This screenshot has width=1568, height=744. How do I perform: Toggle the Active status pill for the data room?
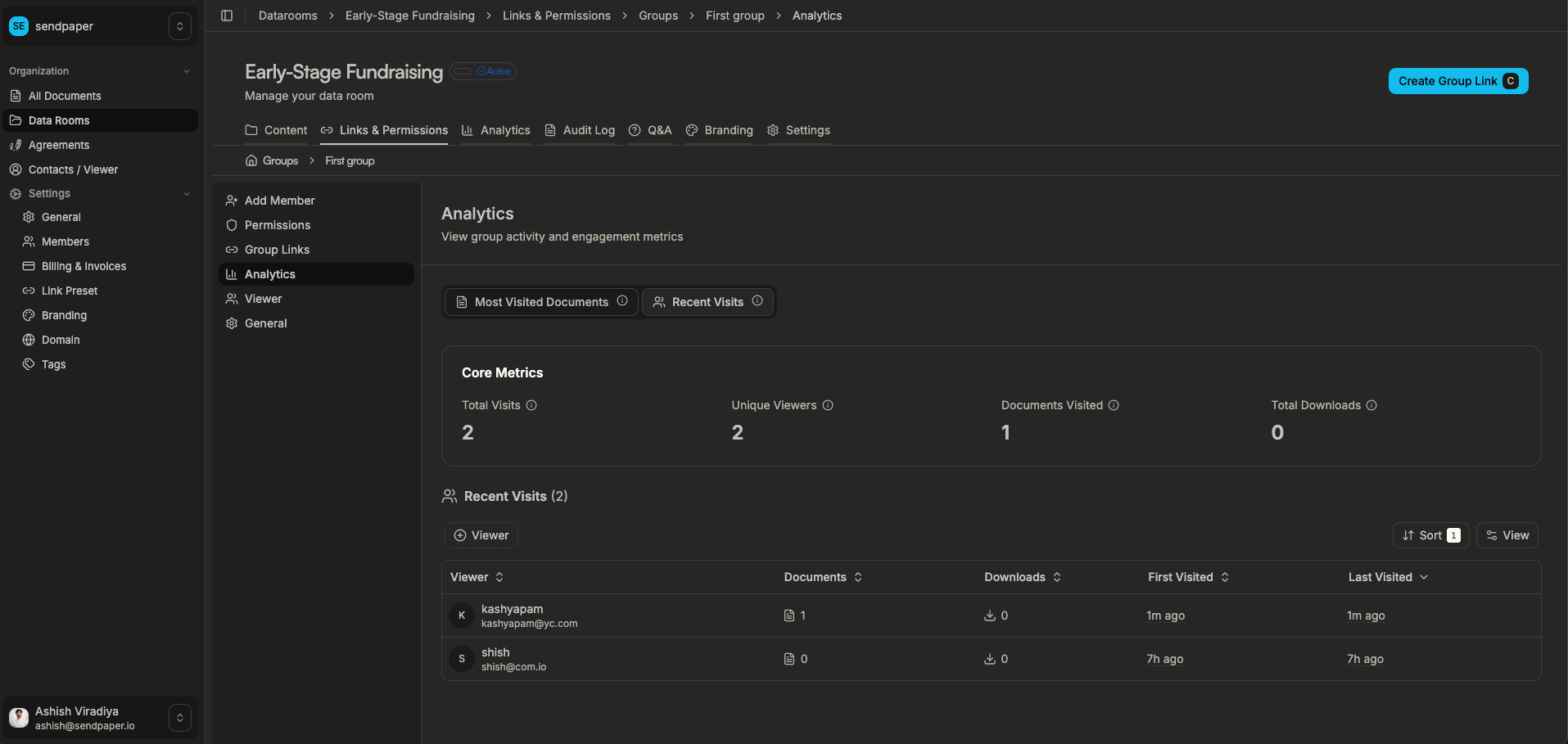click(x=482, y=71)
